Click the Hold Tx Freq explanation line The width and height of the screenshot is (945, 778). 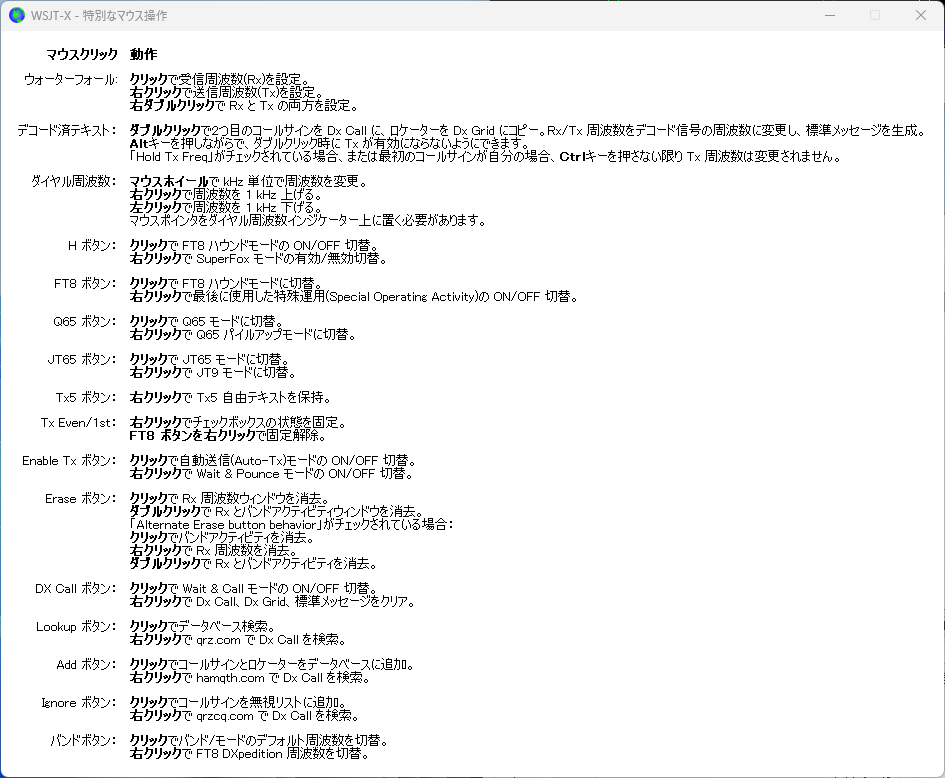point(486,157)
